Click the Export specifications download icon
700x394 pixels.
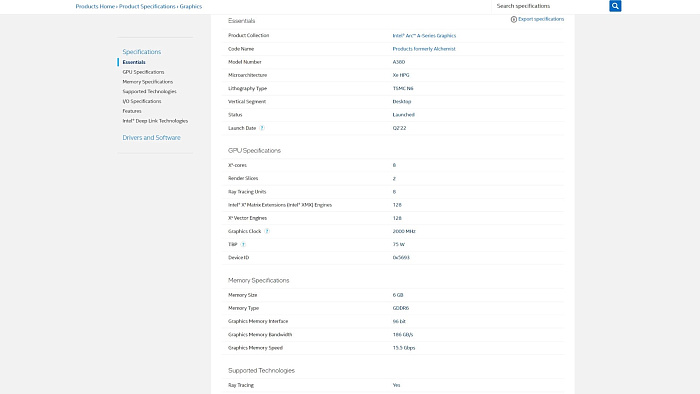(x=513, y=19)
